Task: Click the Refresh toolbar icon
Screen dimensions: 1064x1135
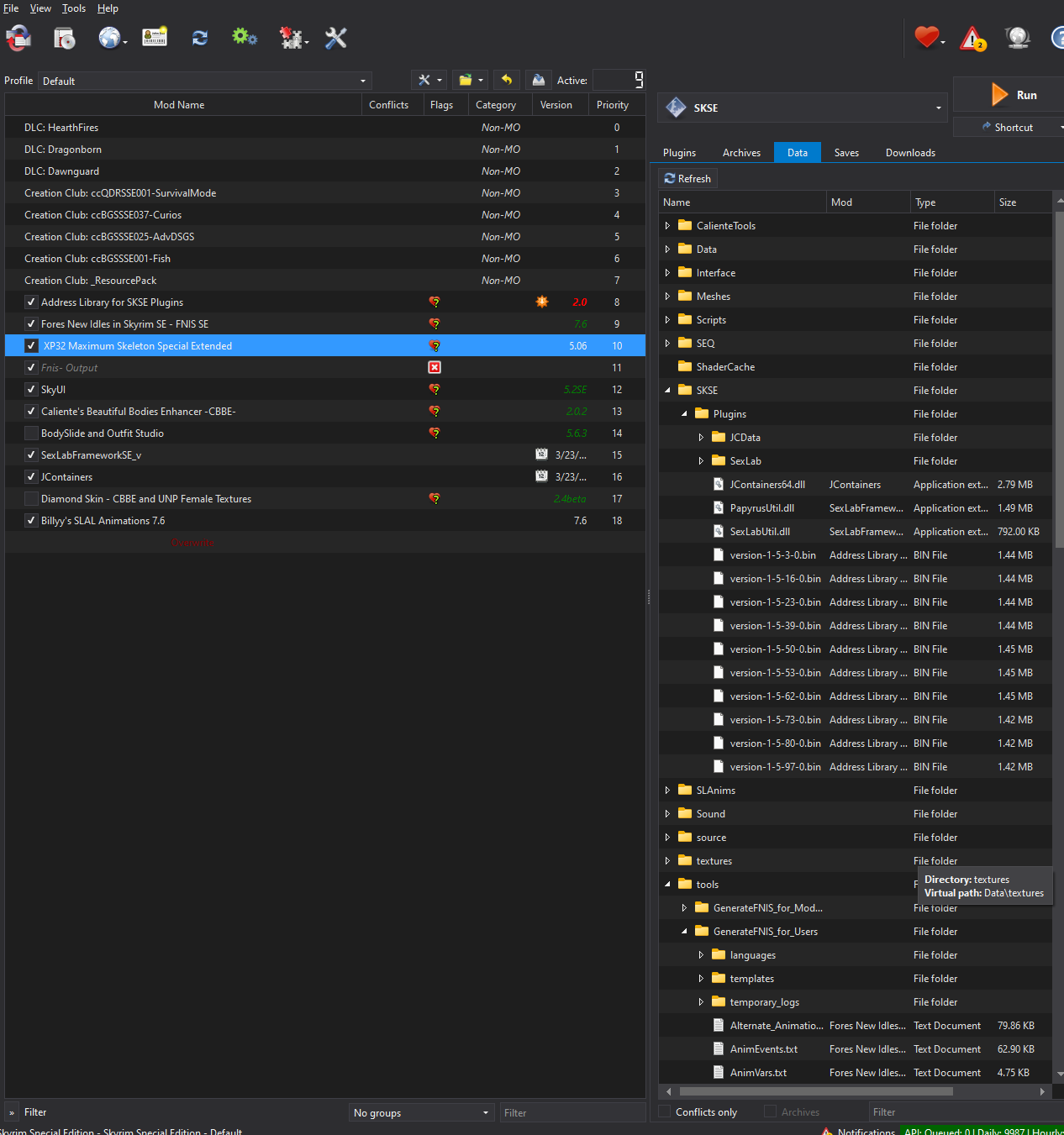Action: [199, 38]
